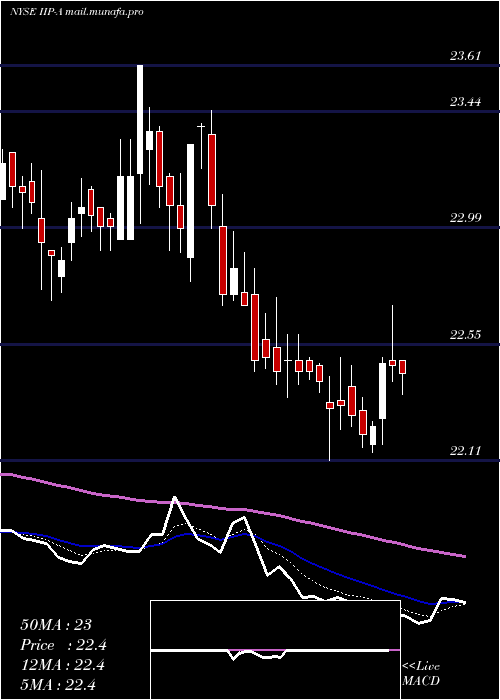This screenshot has width=500, height=700.
Task: Click the 5MA : 22.4 reading
Action: (58, 684)
